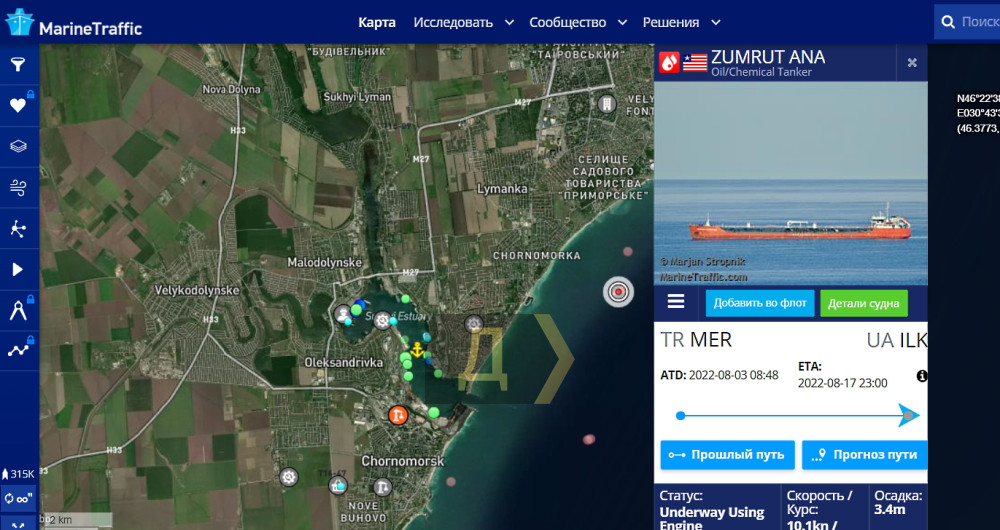Expand the Решения dropdown menu
Screen dimensions: 1000x530
681,22
